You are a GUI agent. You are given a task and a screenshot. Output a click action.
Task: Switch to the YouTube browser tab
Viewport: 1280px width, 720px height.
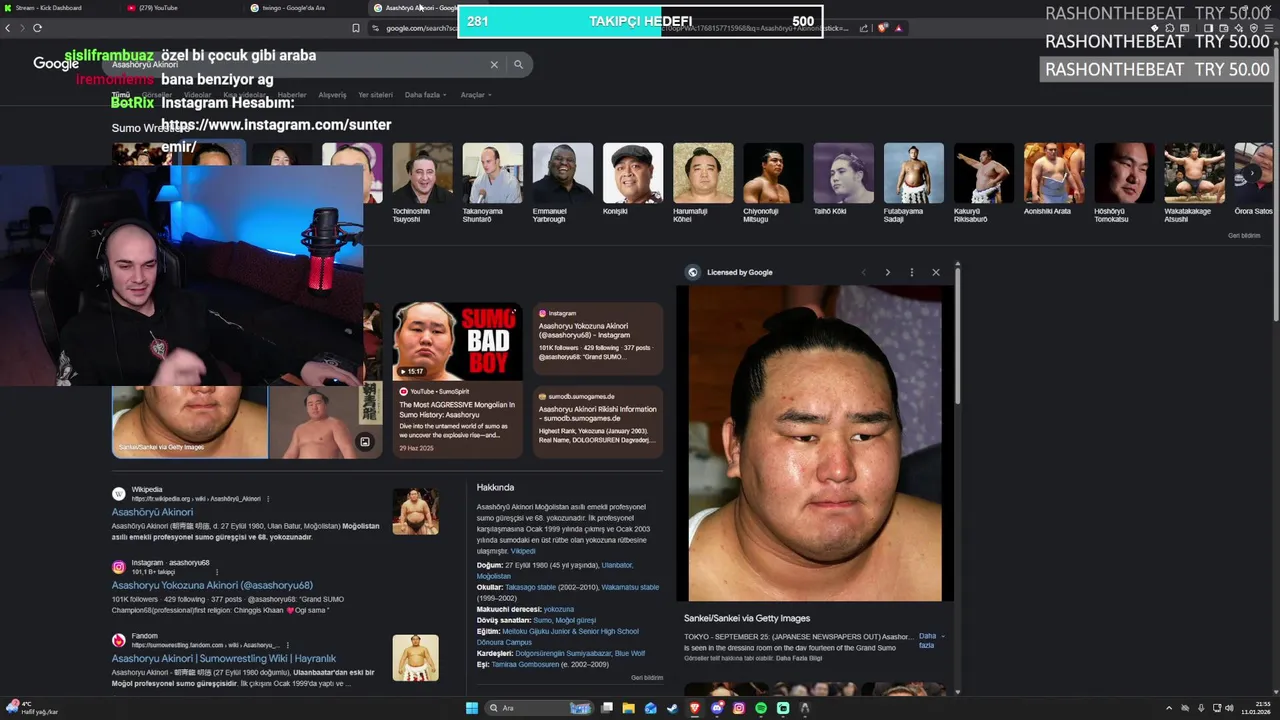[x=185, y=8]
